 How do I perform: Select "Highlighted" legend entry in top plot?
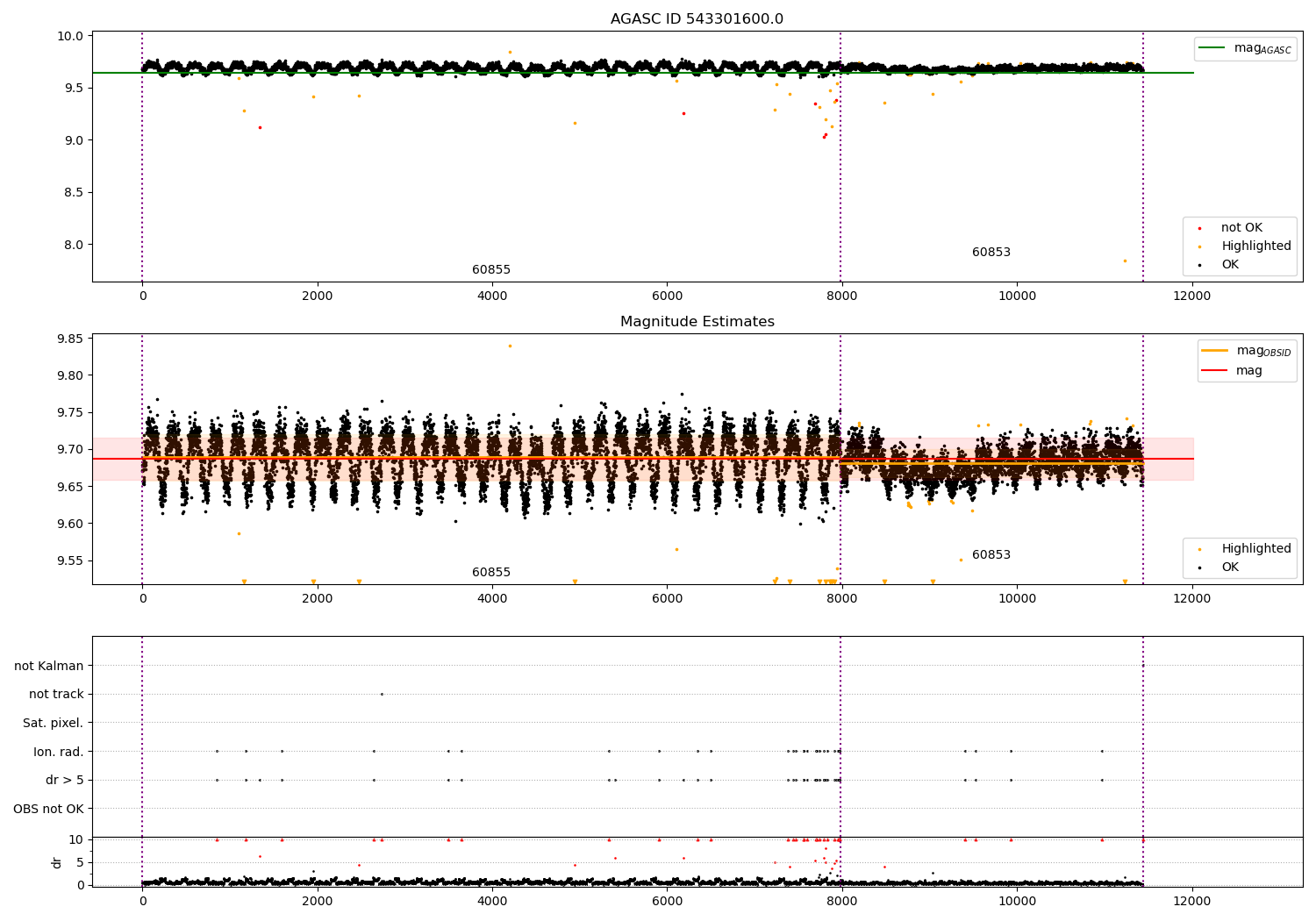coord(1255,246)
